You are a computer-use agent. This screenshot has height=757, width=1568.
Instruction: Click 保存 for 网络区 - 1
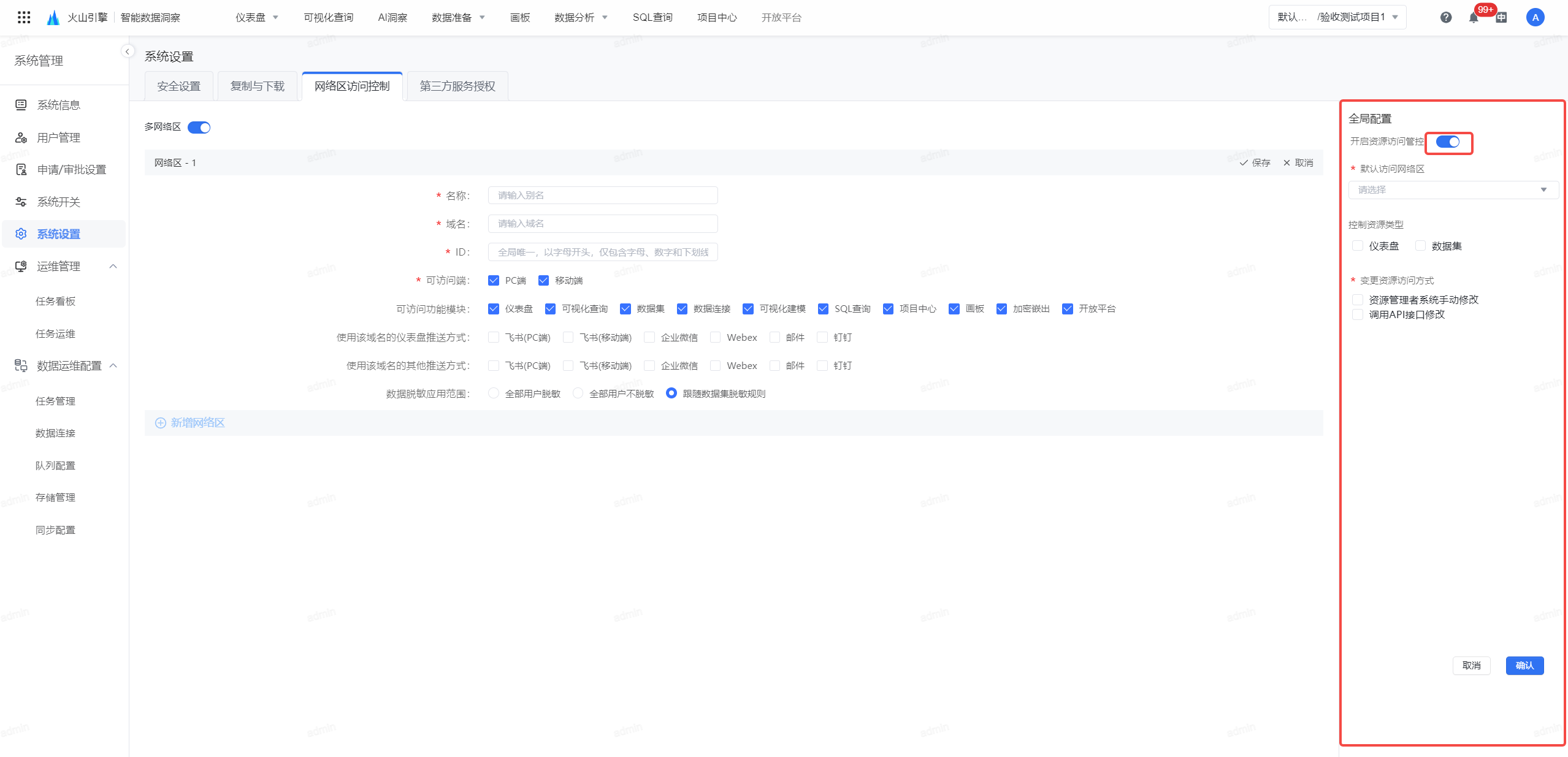coord(1255,162)
